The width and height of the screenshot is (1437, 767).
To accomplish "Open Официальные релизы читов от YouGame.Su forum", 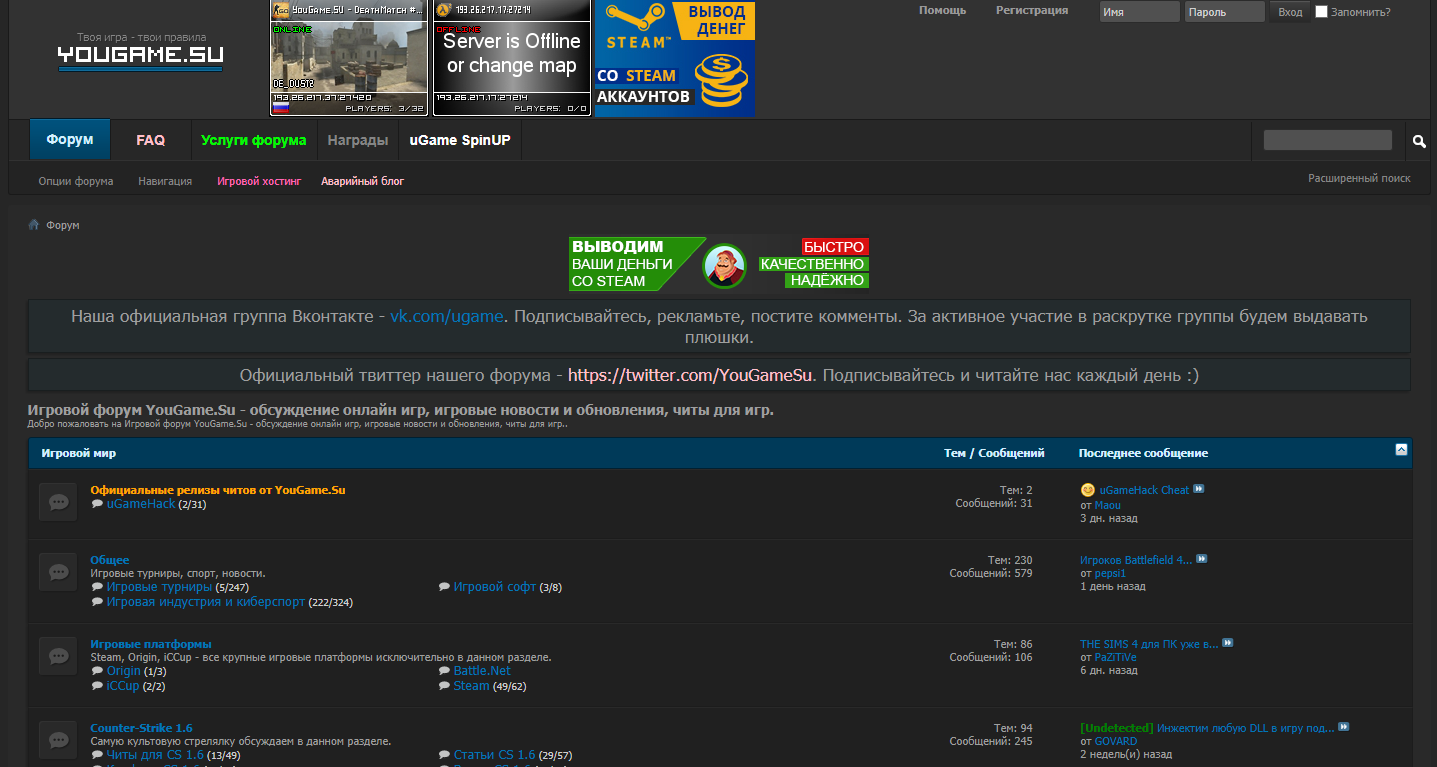I will tap(218, 490).
